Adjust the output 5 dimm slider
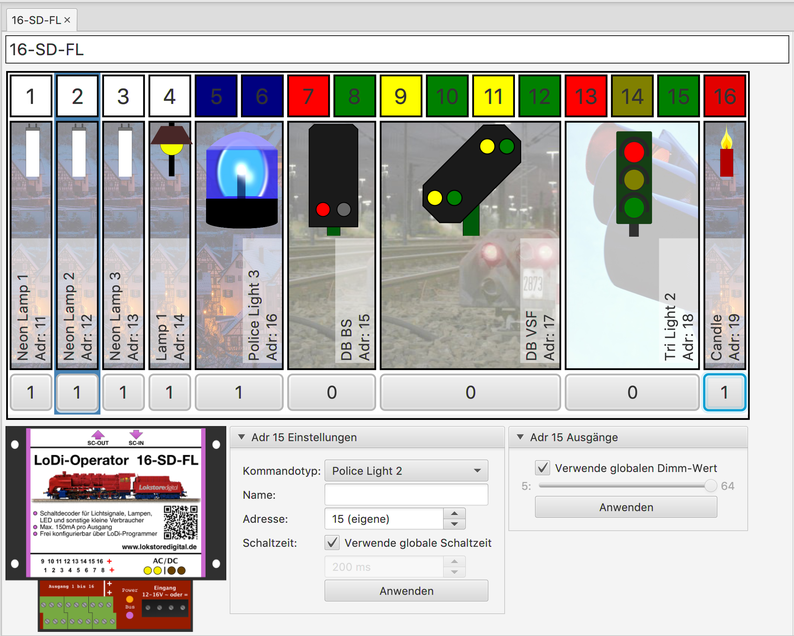794x636 pixels. coord(710,486)
